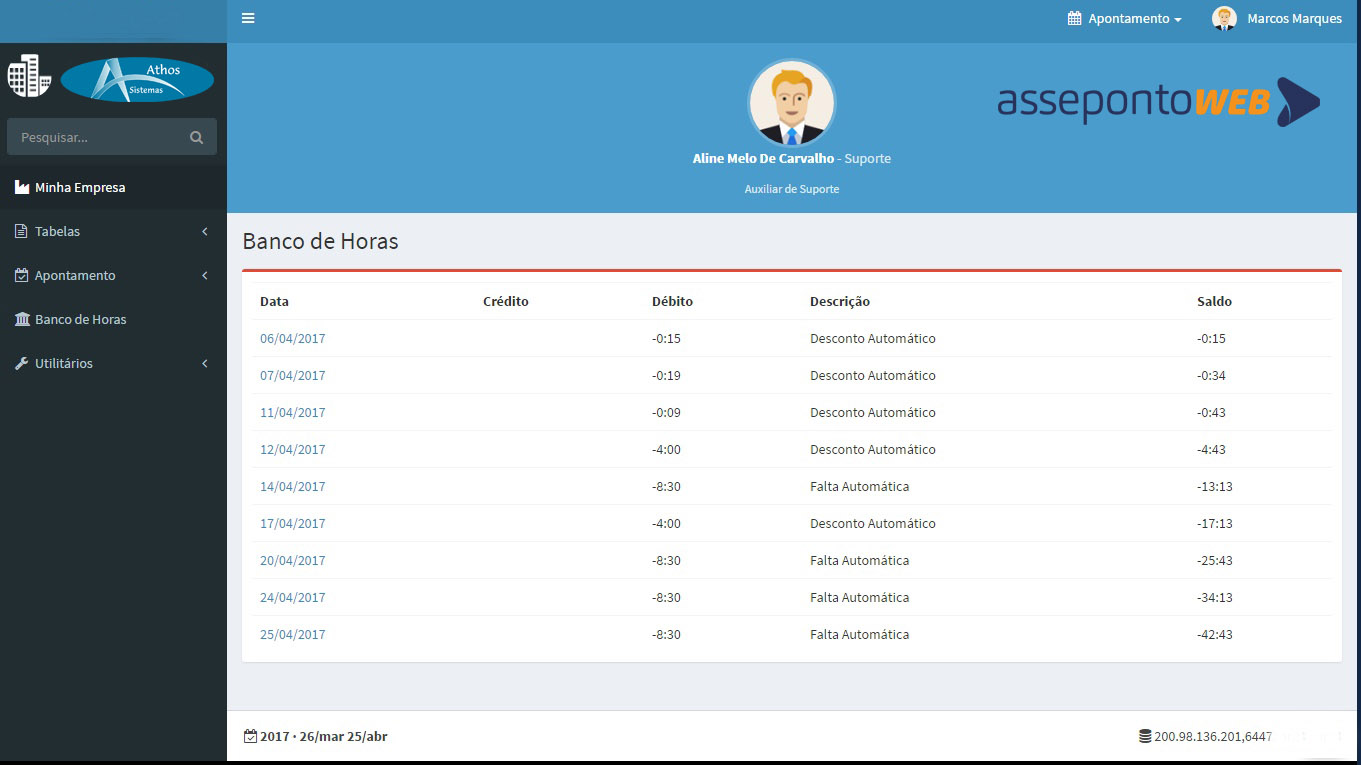The image size is (1361, 765).
Task: Click the search magnifier icon
Action: (x=196, y=137)
